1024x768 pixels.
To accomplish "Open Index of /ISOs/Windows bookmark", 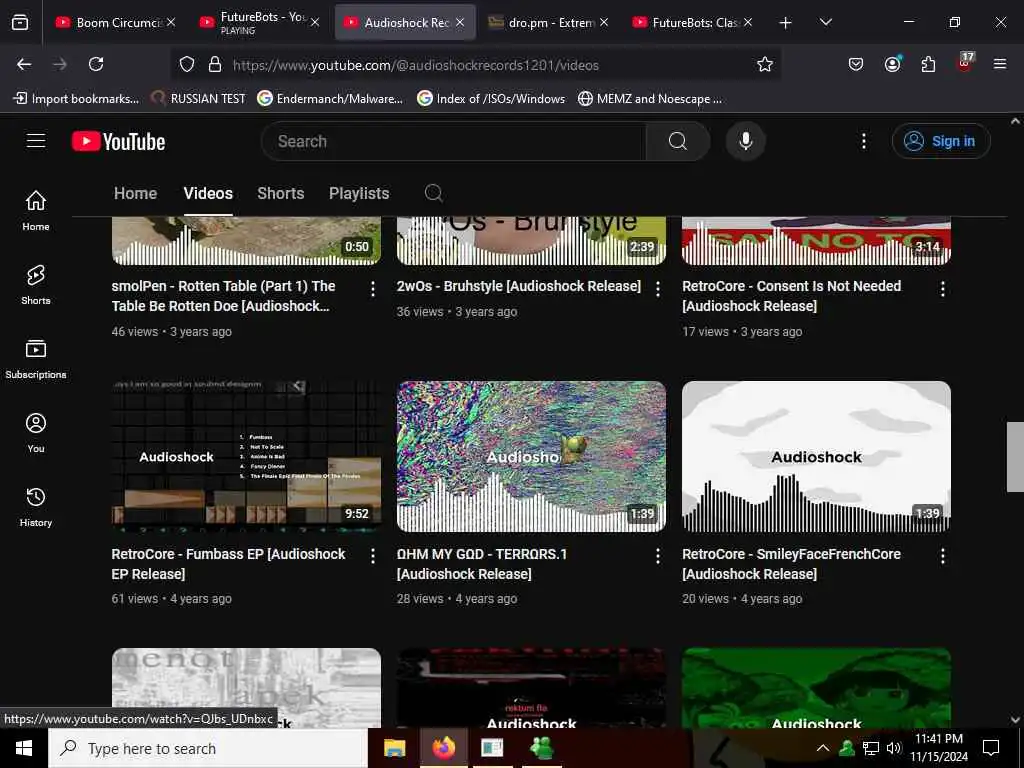I will (491, 99).
